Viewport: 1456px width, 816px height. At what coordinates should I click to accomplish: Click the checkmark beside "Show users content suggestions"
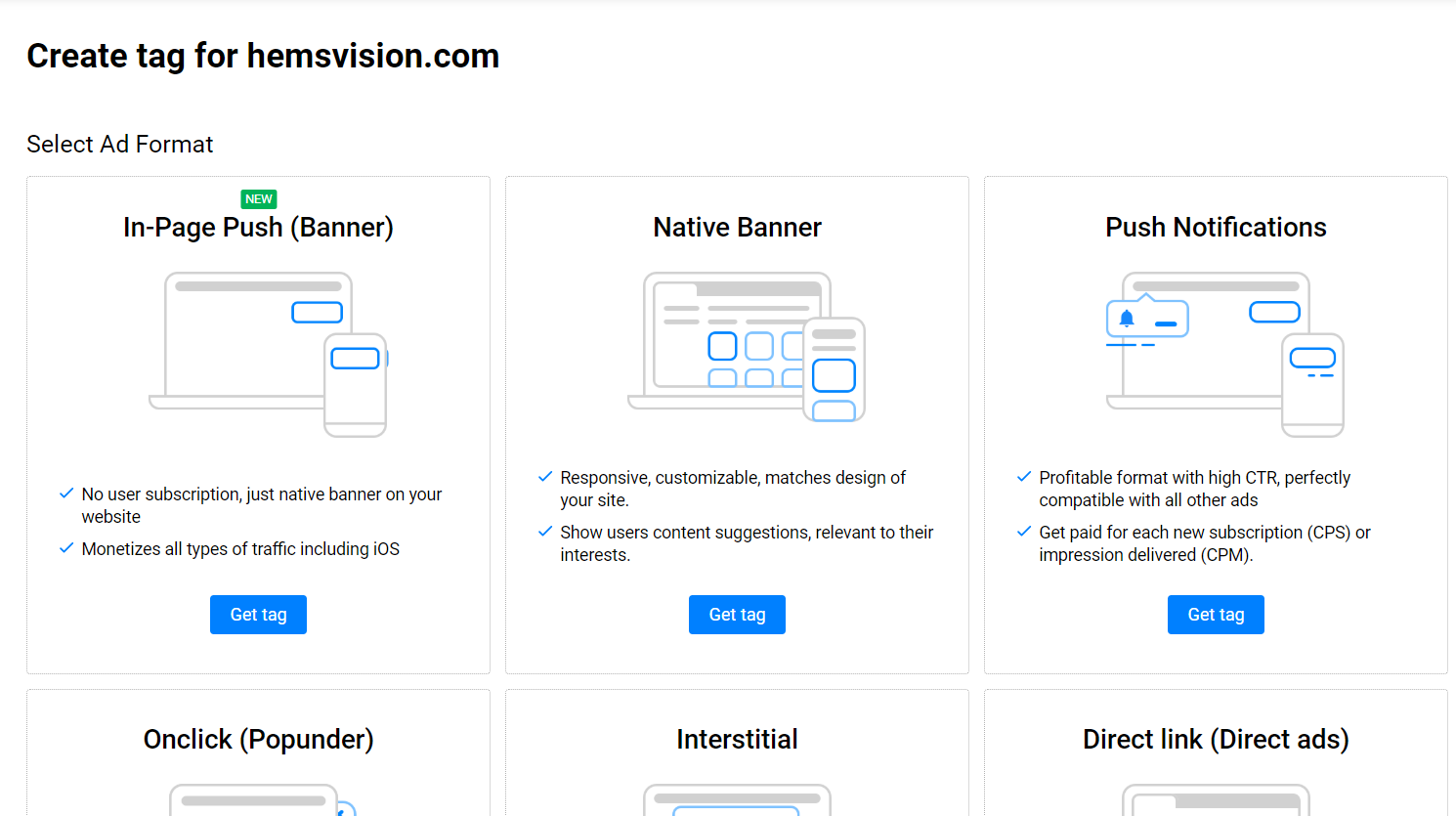(x=545, y=532)
